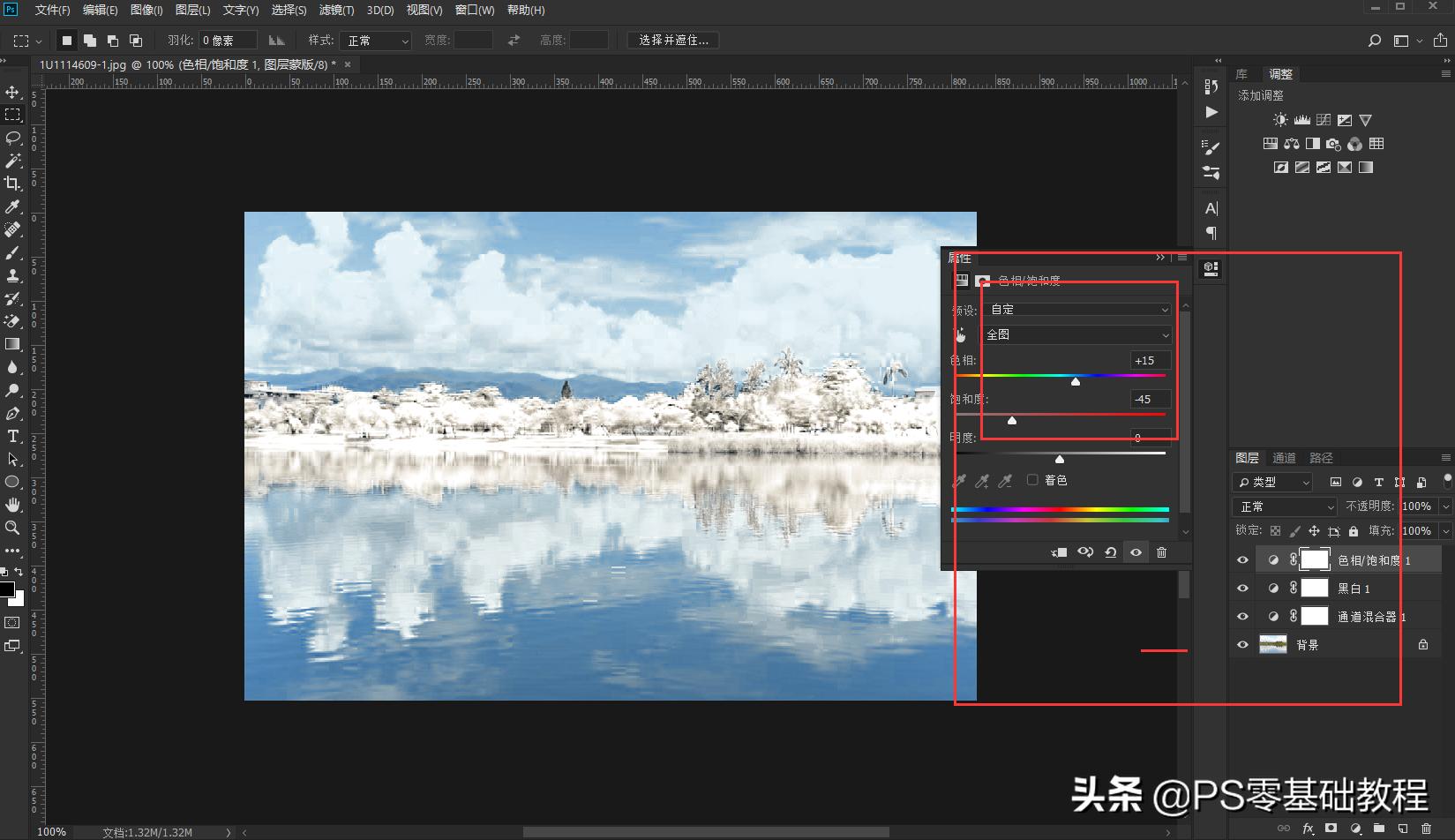This screenshot has height=840, width=1455.
Task: Open the layer blend mode 正常 dropdown
Action: (x=1285, y=506)
